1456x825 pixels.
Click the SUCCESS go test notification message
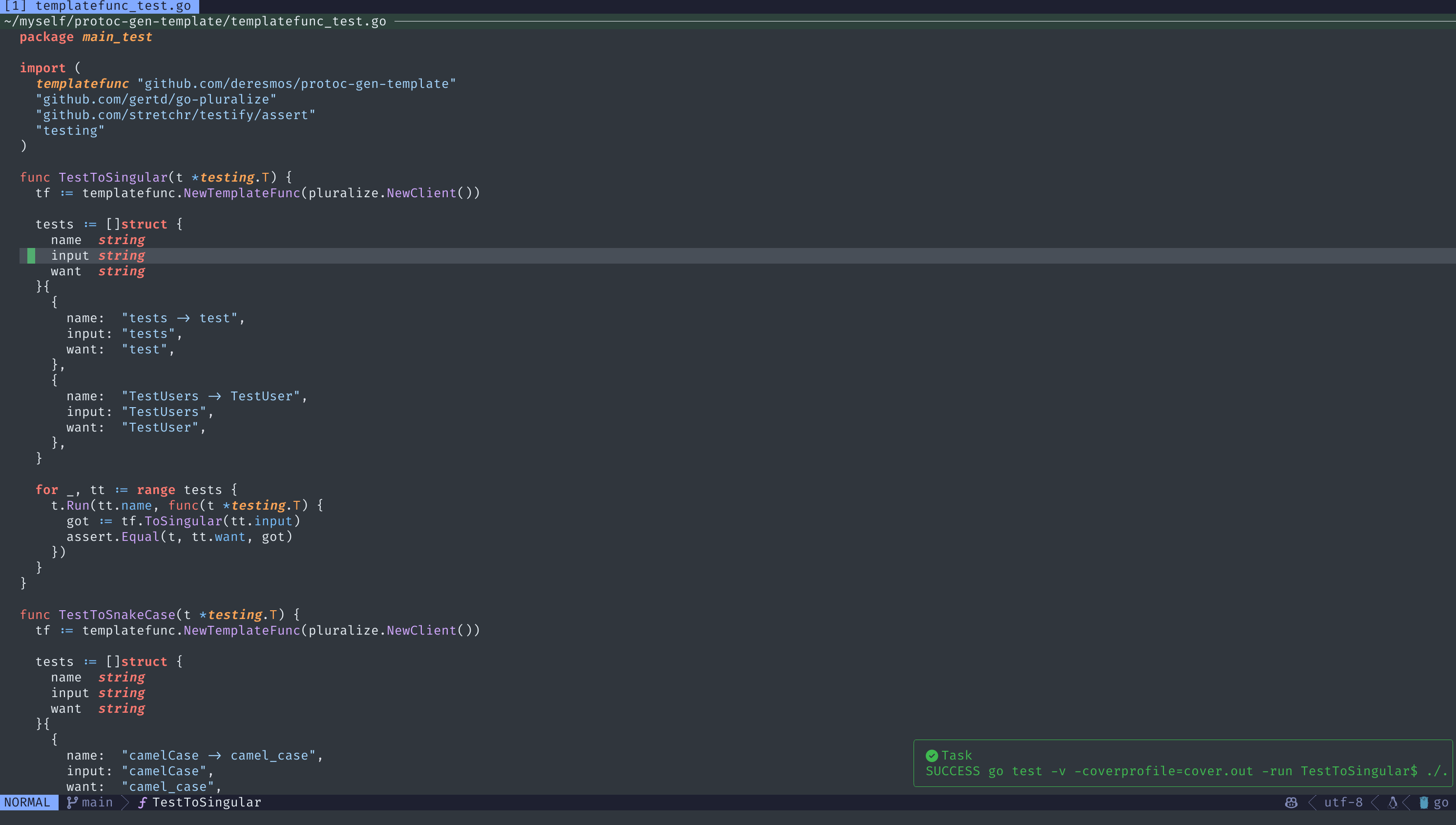pos(1186,771)
